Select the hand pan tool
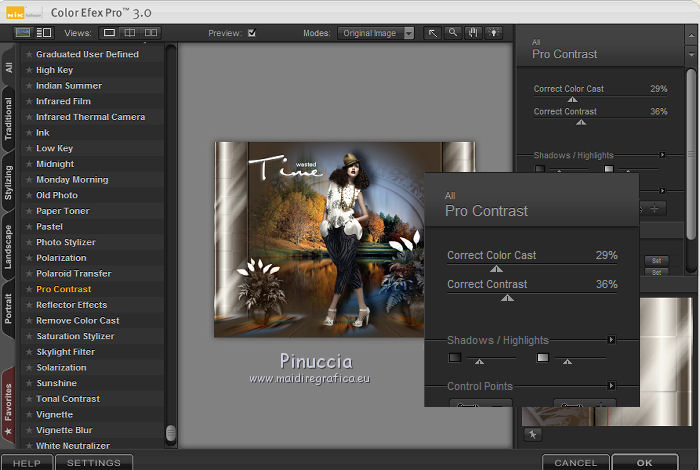The height and width of the screenshot is (470, 700). (473, 33)
